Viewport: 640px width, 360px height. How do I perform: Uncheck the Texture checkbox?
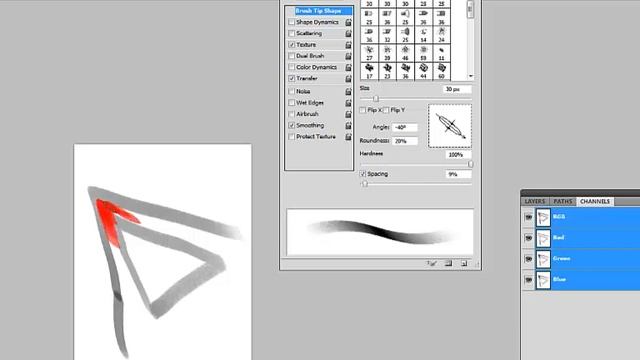pos(291,44)
